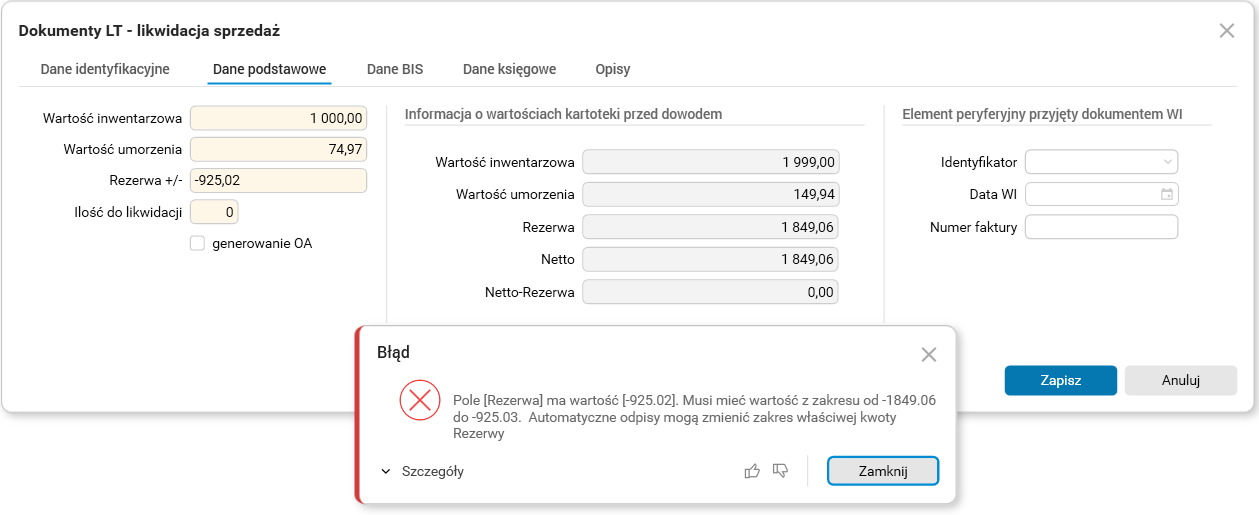Enable the generowanie OA checkbox

pyautogui.click(x=197, y=243)
